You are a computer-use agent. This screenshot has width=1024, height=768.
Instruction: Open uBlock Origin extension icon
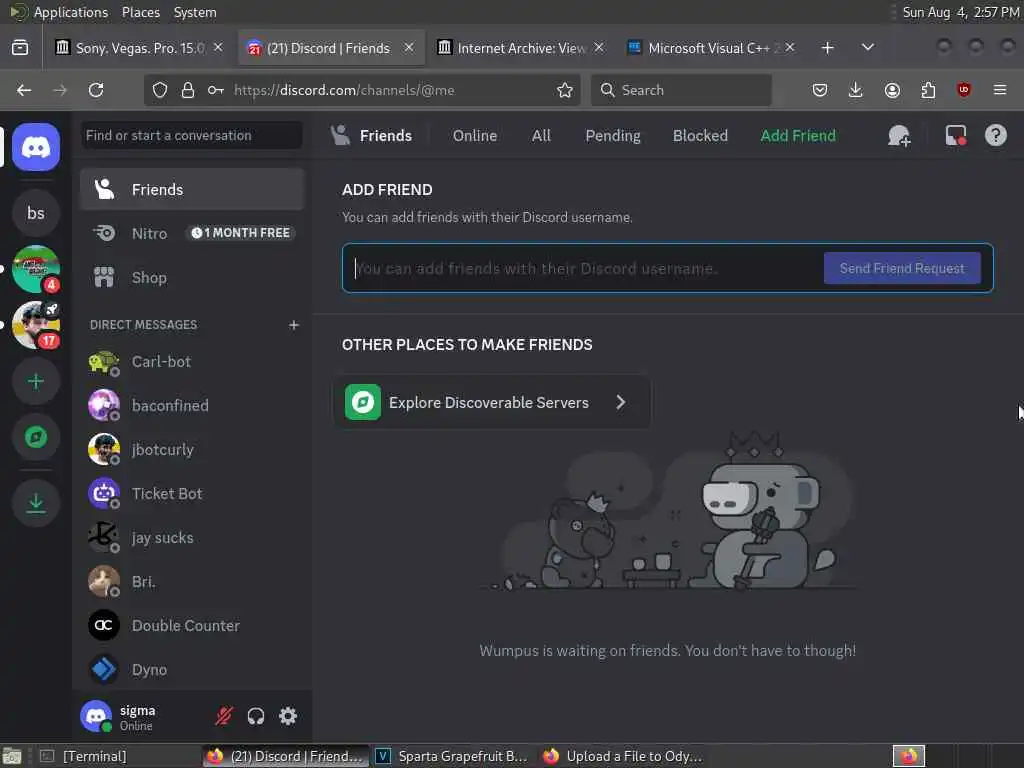click(x=964, y=90)
